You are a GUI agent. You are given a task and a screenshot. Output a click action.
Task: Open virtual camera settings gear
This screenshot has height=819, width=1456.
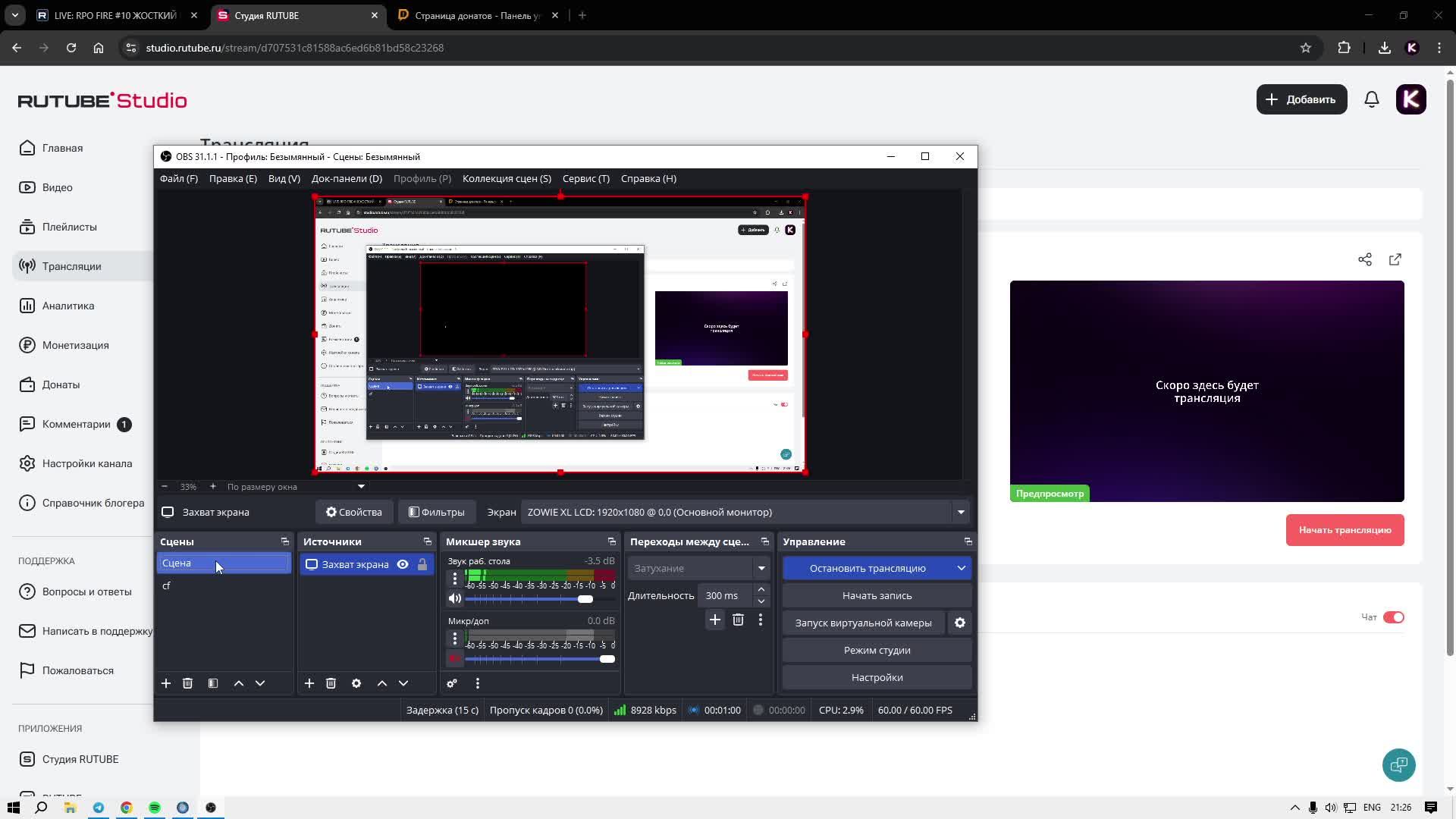point(960,623)
